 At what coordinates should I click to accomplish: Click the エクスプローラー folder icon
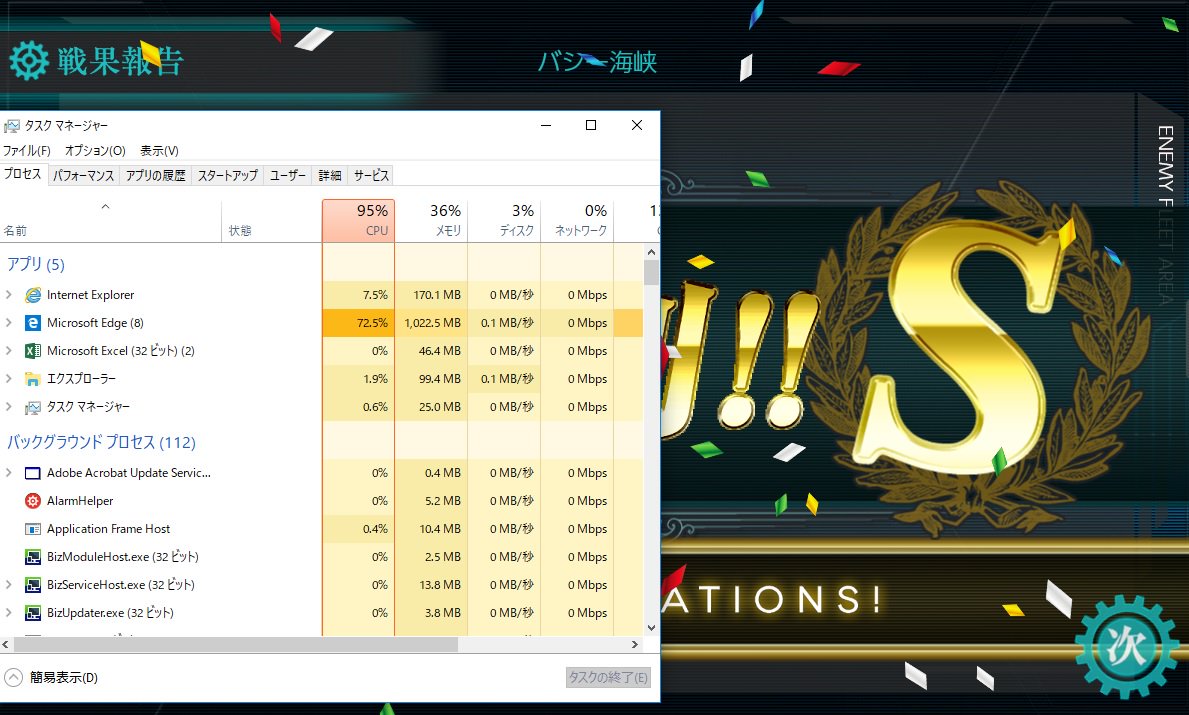click(x=33, y=379)
